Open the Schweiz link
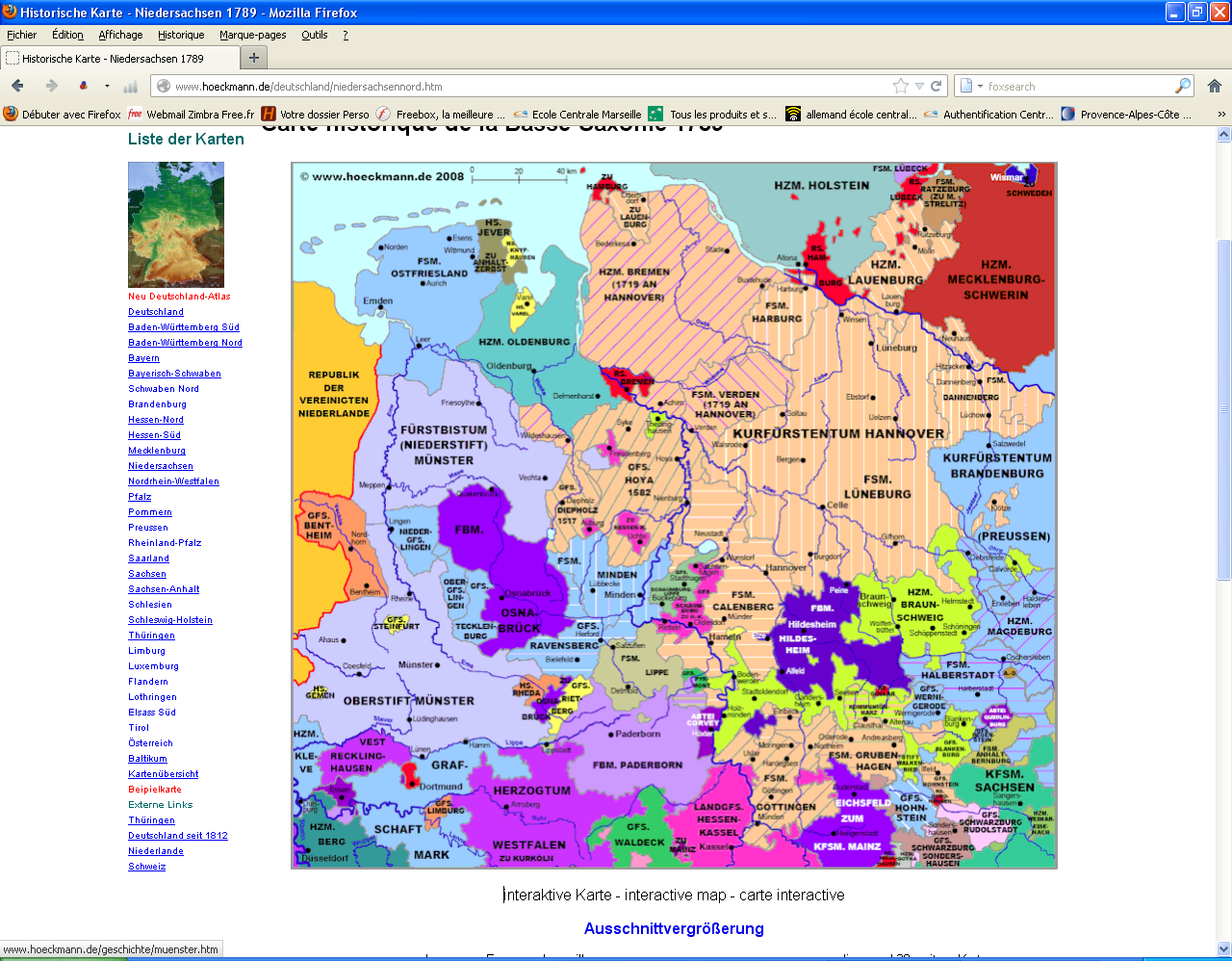This screenshot has height=961, width=1232. click(x=147, y=867)
